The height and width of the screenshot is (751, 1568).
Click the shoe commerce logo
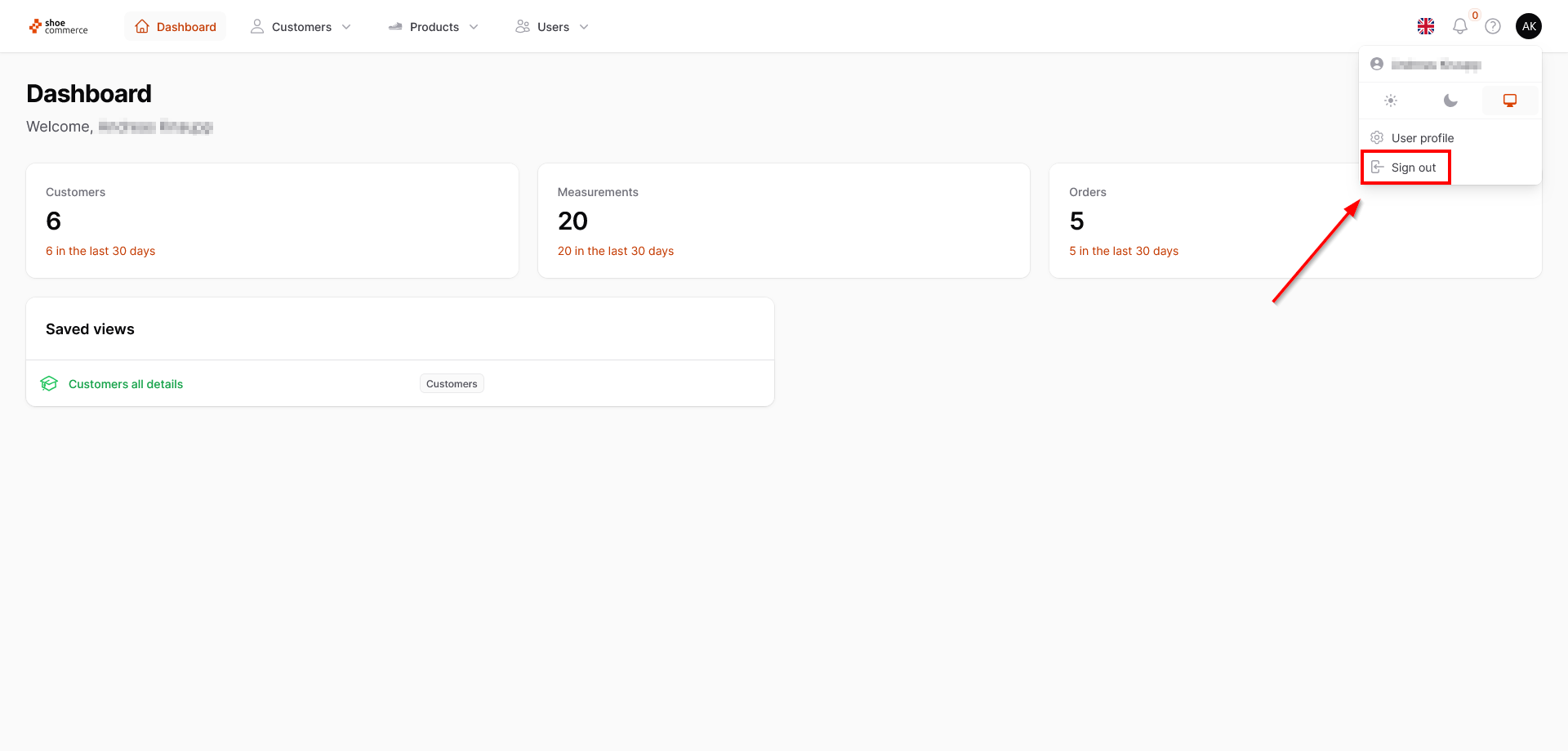58,27
